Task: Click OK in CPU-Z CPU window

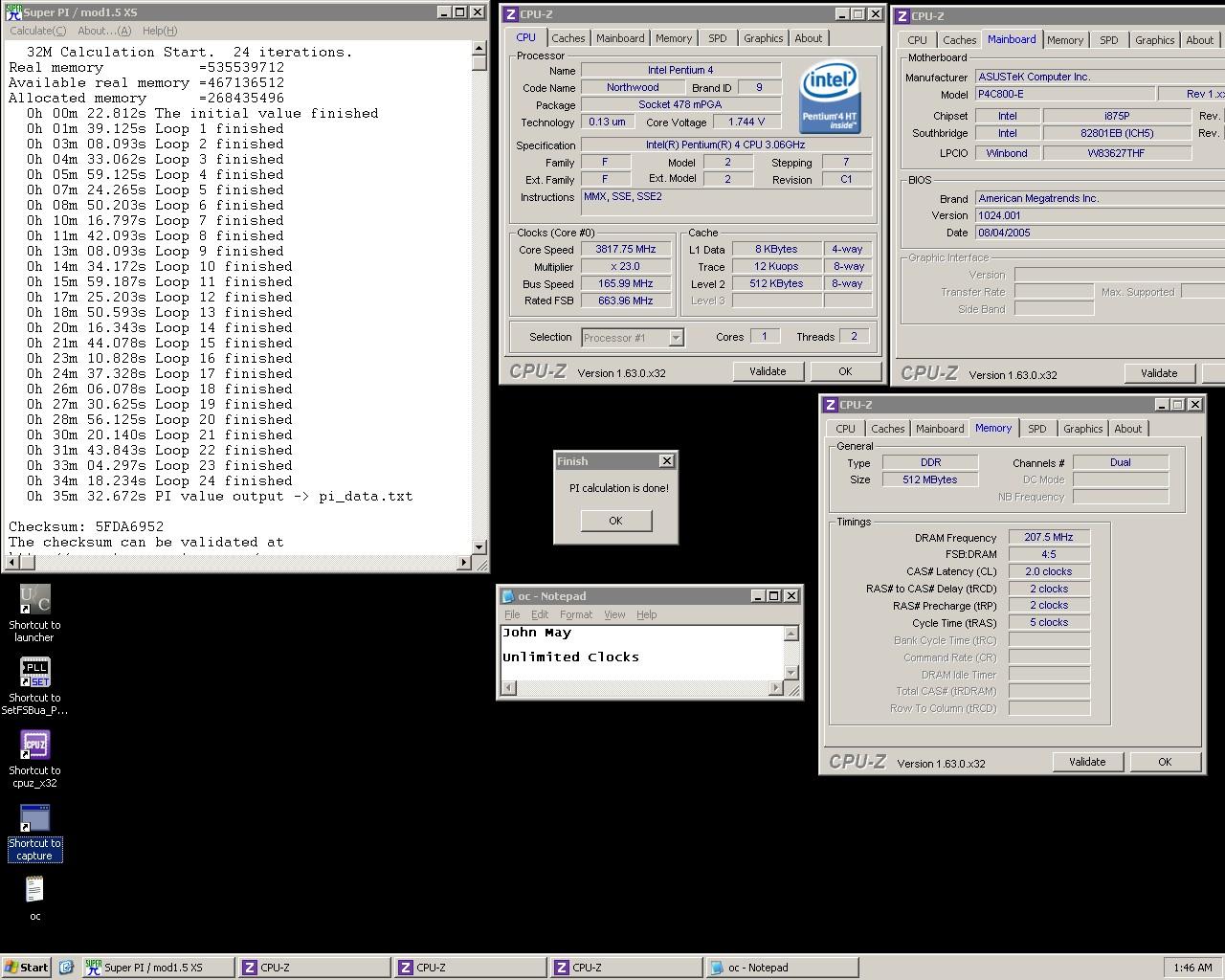Action: click(x=845, y=371)
